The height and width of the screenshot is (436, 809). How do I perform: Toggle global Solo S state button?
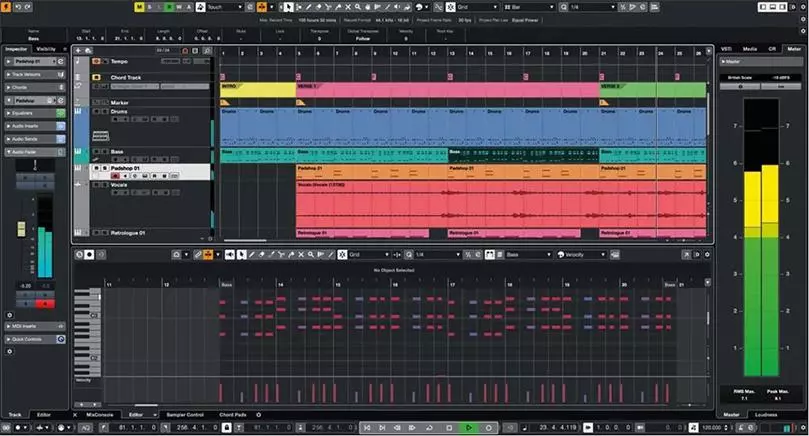[x=149, y=7]
